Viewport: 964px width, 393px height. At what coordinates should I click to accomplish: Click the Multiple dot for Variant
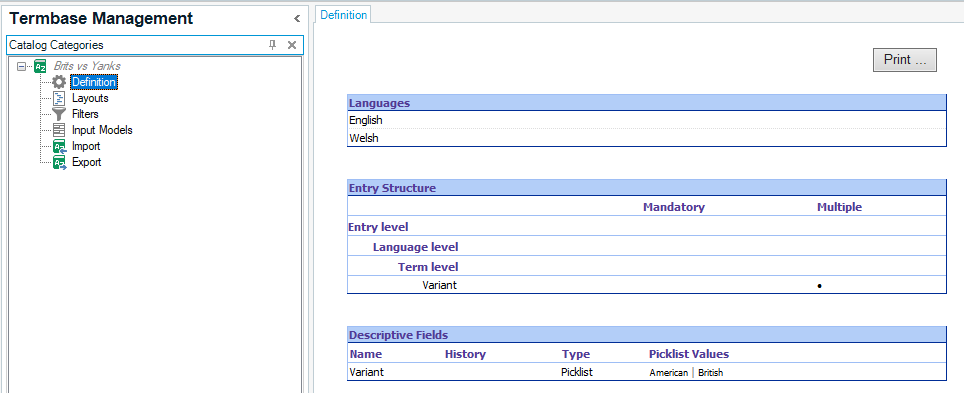tap(820, 286)
